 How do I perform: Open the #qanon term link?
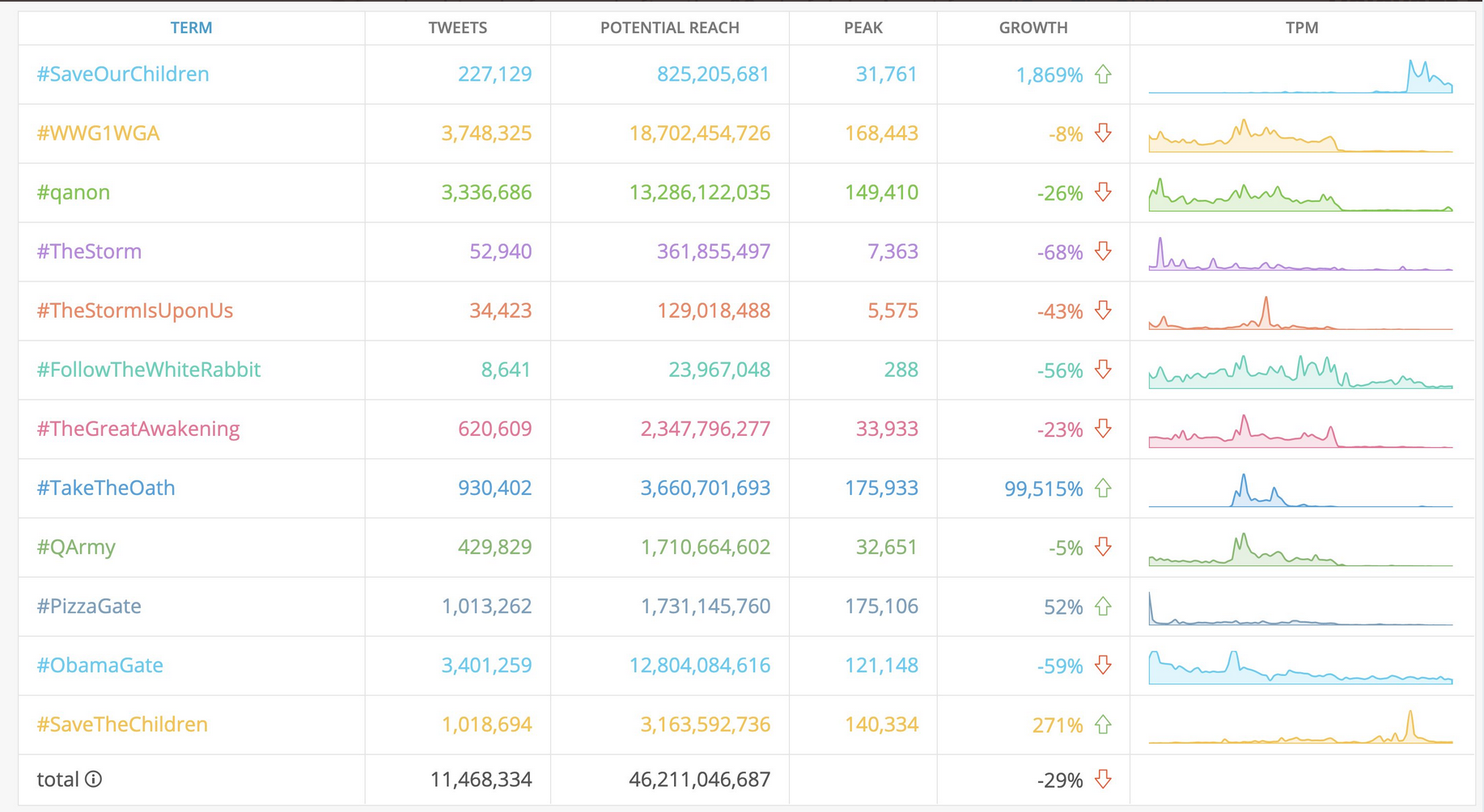[73, 192]
